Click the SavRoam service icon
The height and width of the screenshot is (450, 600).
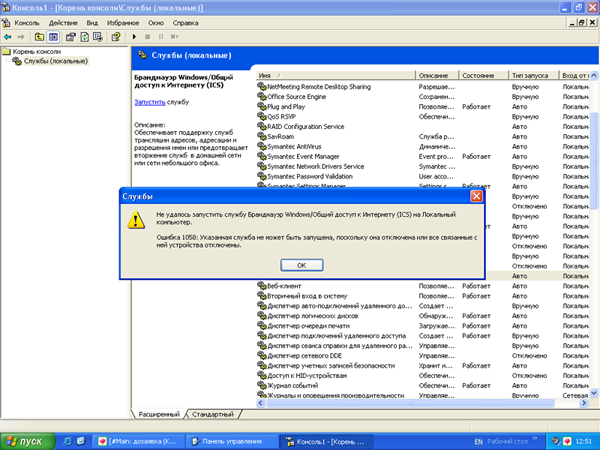point(262,136)
